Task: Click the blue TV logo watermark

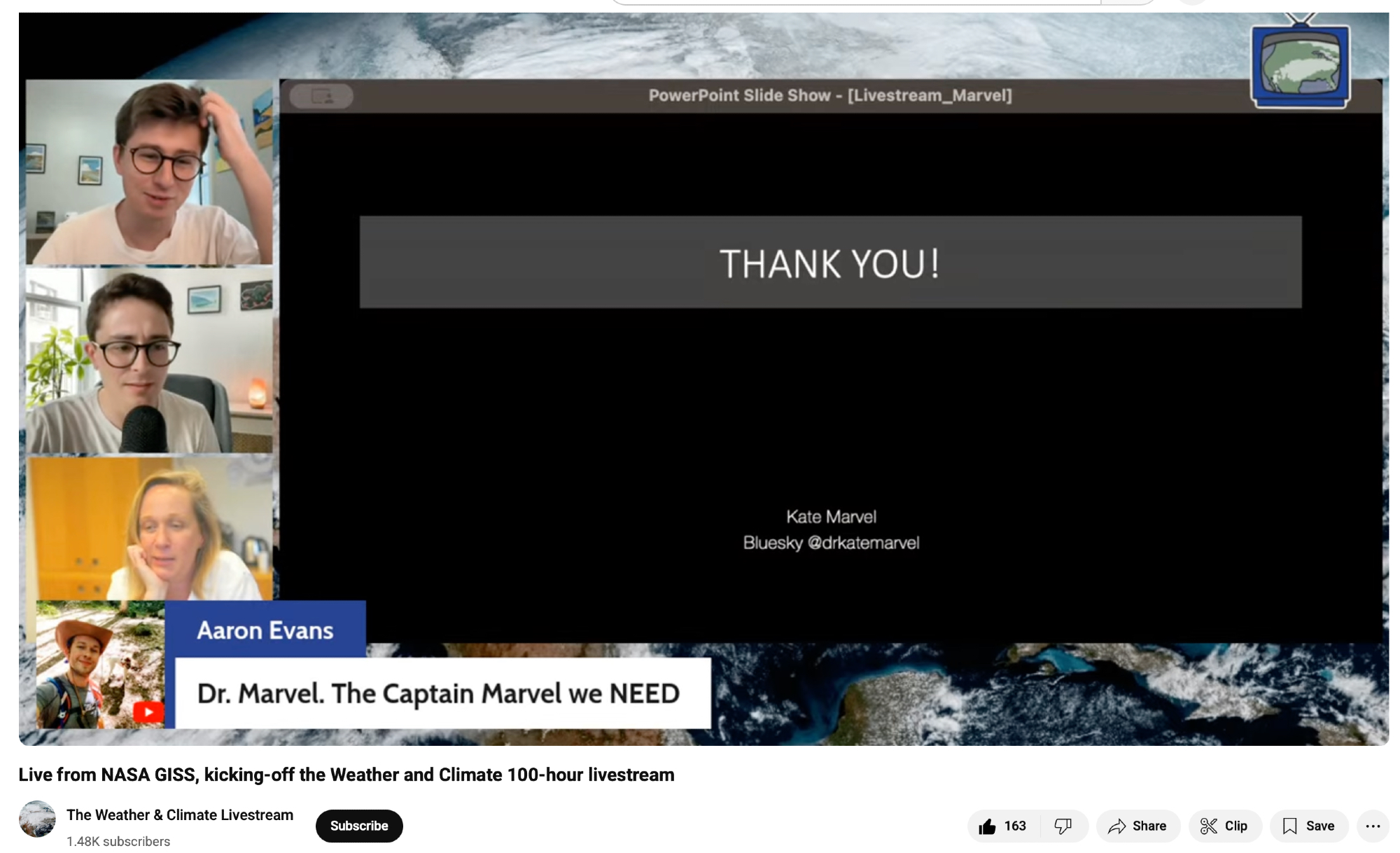Action: tap(1300, 64)
